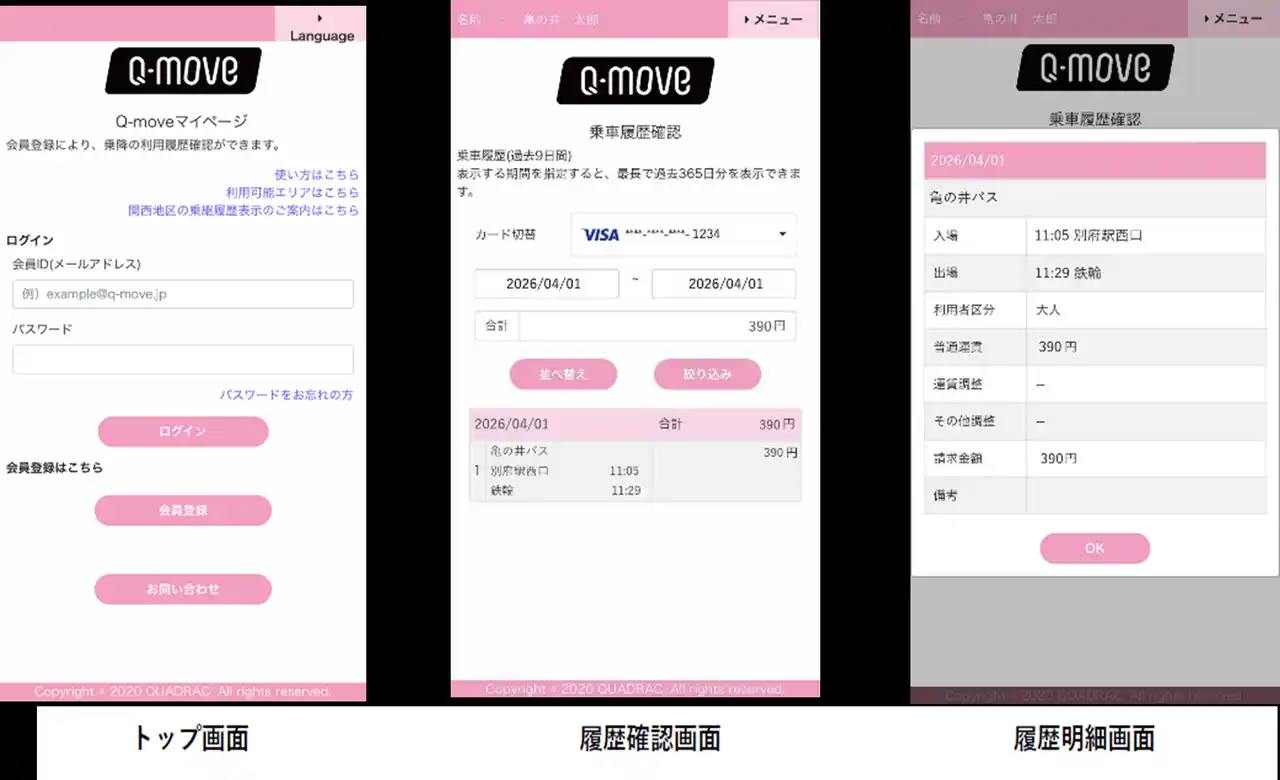The image size is (1280, 780).
Task: Click the start date field of the range
Action: [x=546, y=284]
